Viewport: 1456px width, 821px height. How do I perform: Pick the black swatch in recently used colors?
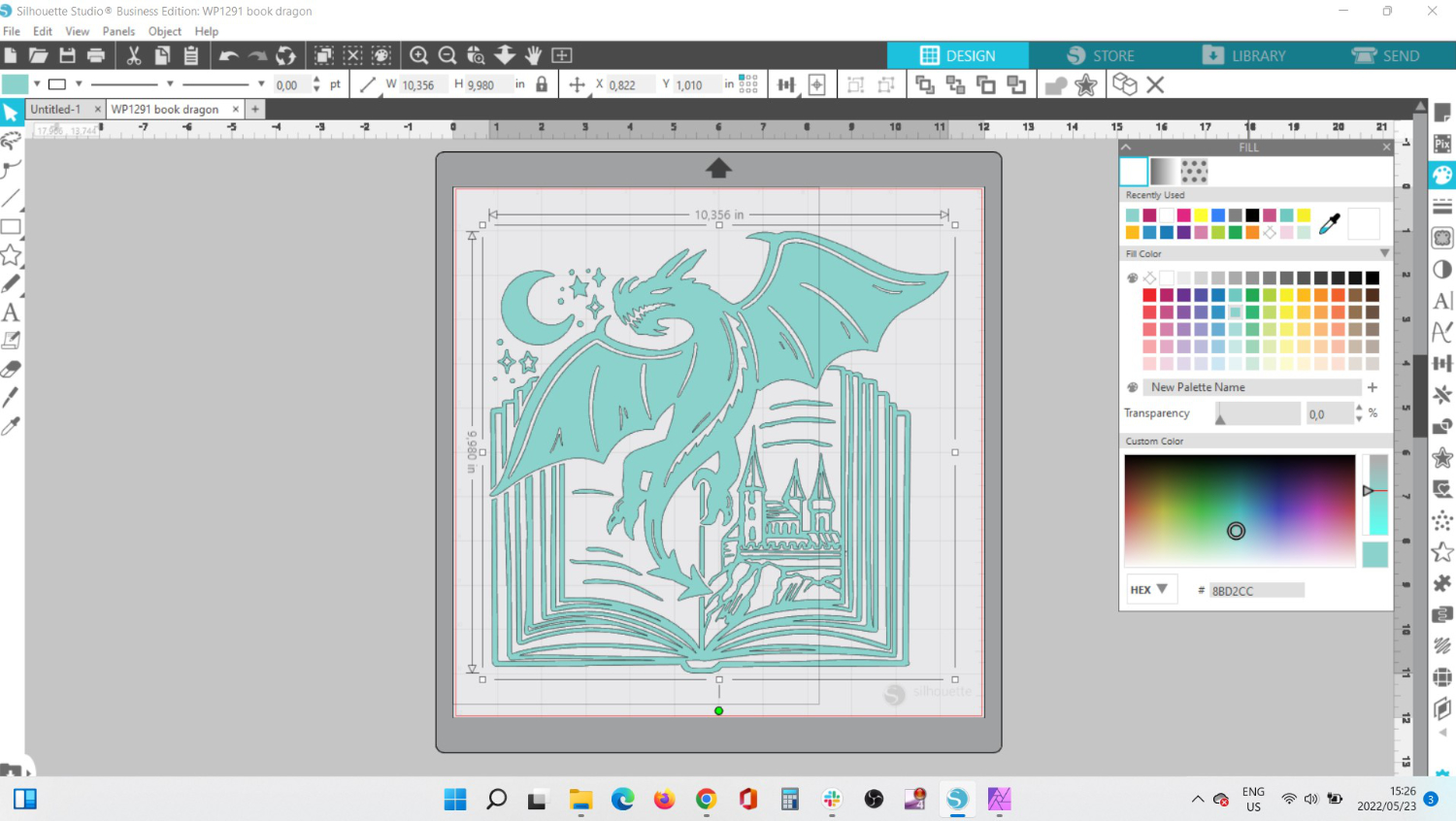pyautogui.click(x=1252, y=215)
